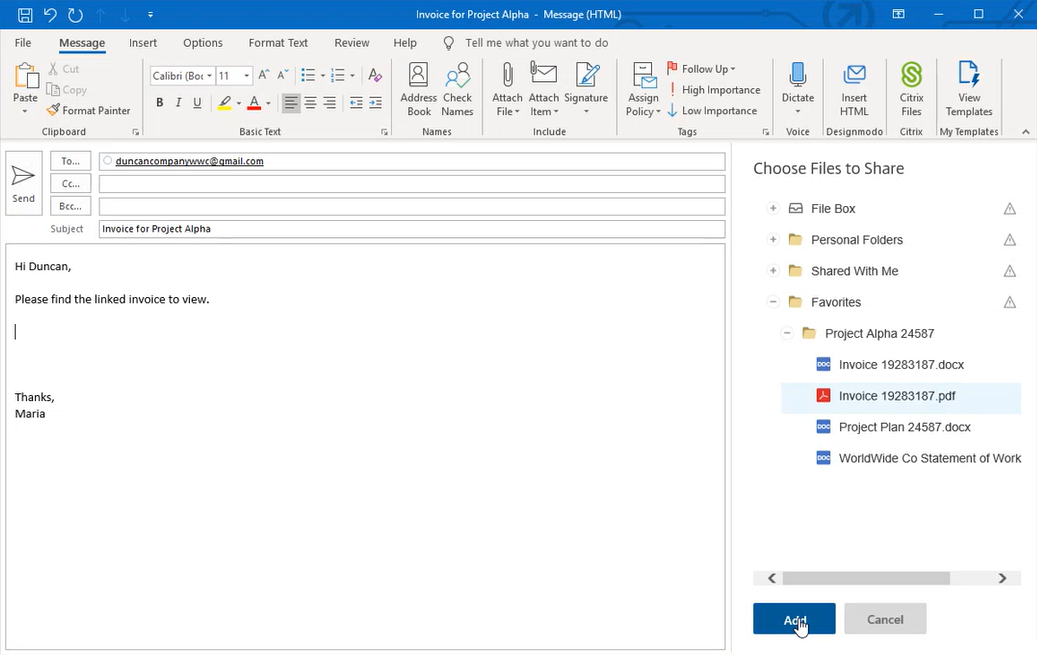Collapse the Favorites folder

pos(773,302)
